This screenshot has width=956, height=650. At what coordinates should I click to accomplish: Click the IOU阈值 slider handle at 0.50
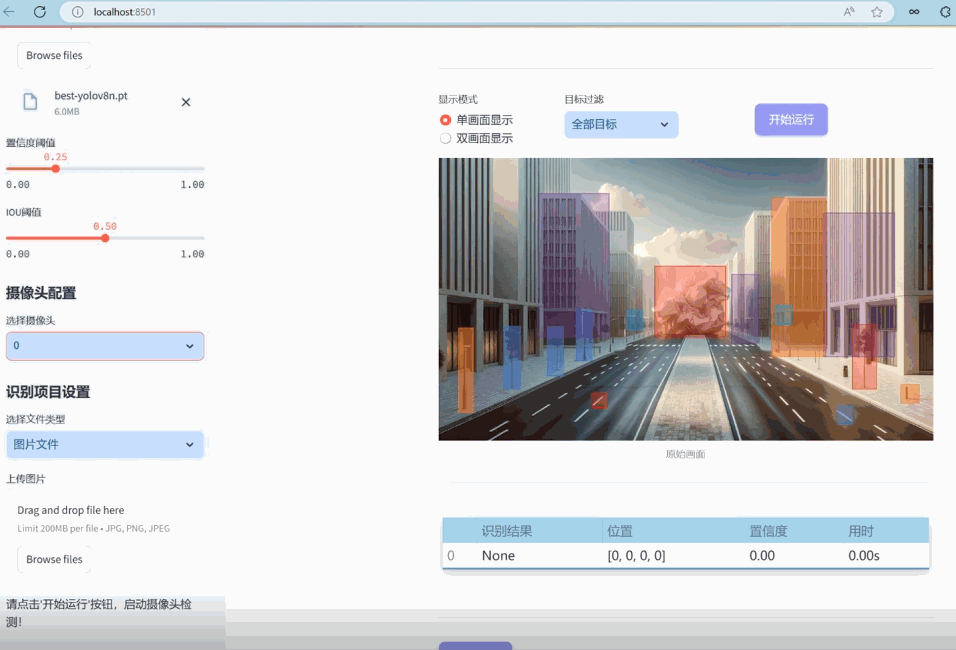point(105,238)
